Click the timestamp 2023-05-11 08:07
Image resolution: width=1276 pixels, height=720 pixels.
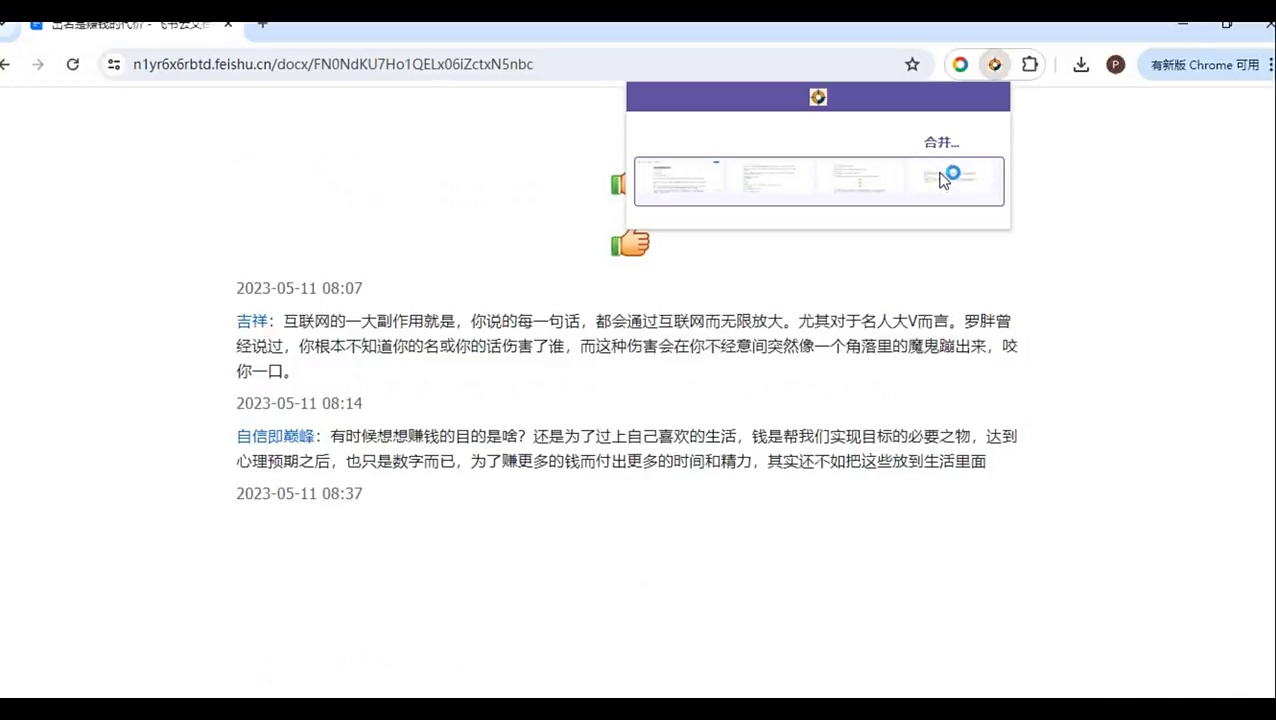click(x=299, y=288)
